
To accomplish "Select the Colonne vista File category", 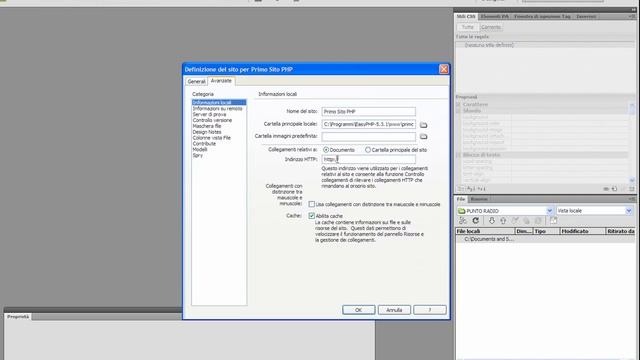I will point(212,138).
